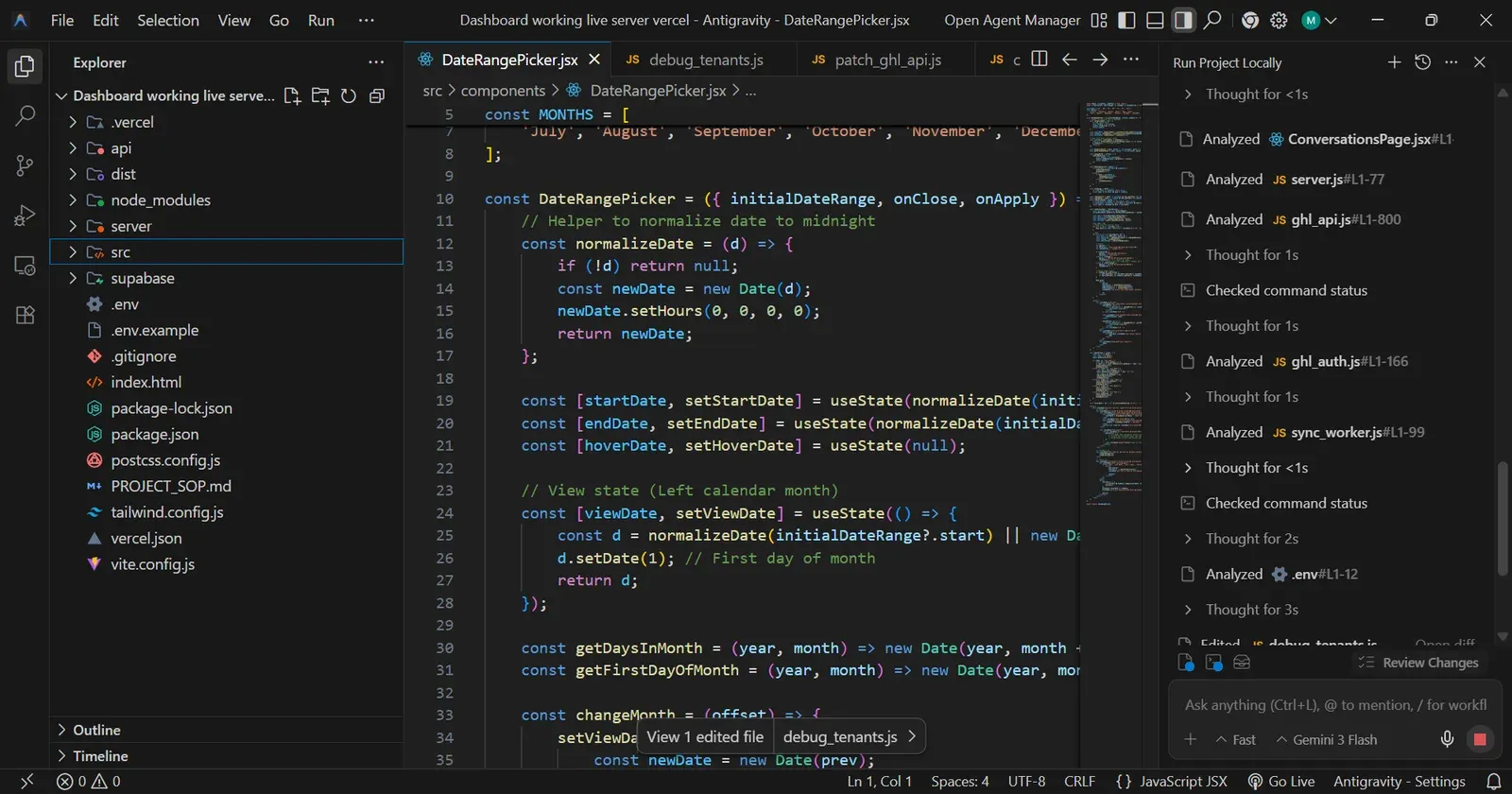1512x794 pixels.
Task: Toggle primary side bar visibility
Action: point(1126,20)
